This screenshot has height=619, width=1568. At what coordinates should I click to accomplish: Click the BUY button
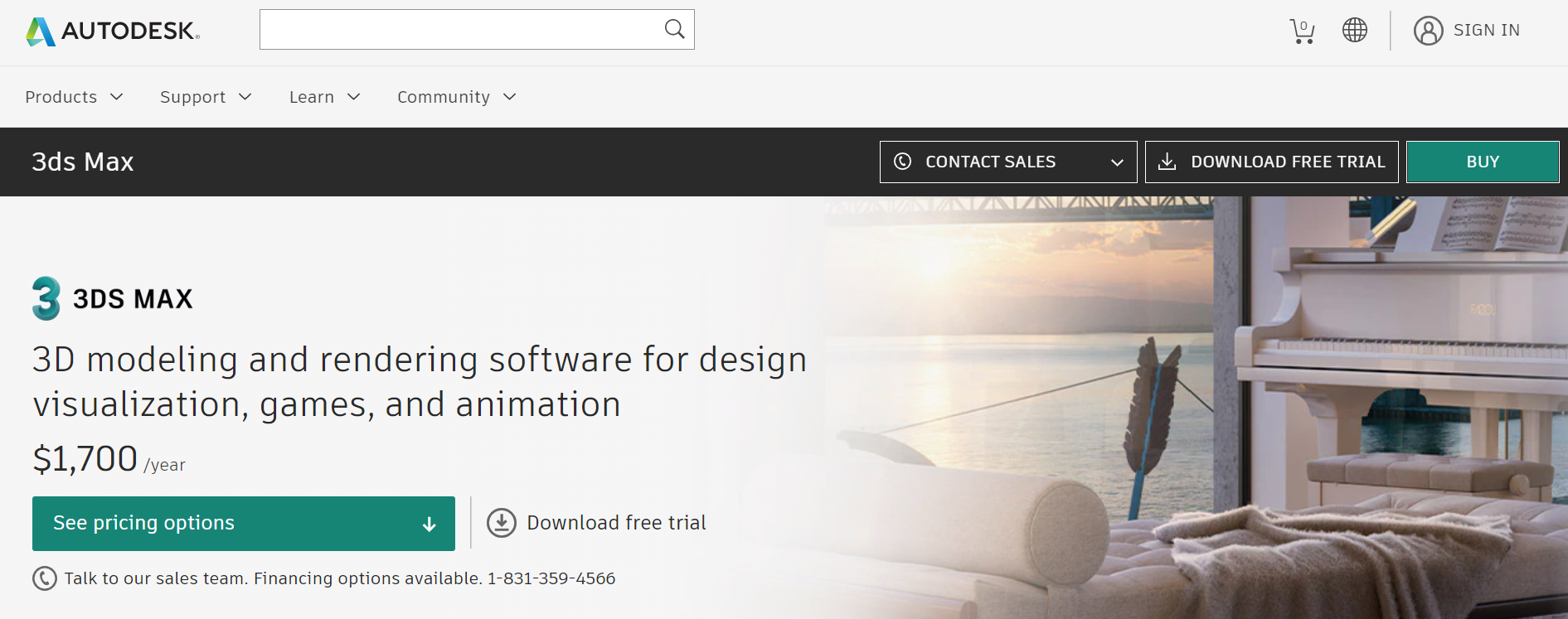(x=1483, y=162)
